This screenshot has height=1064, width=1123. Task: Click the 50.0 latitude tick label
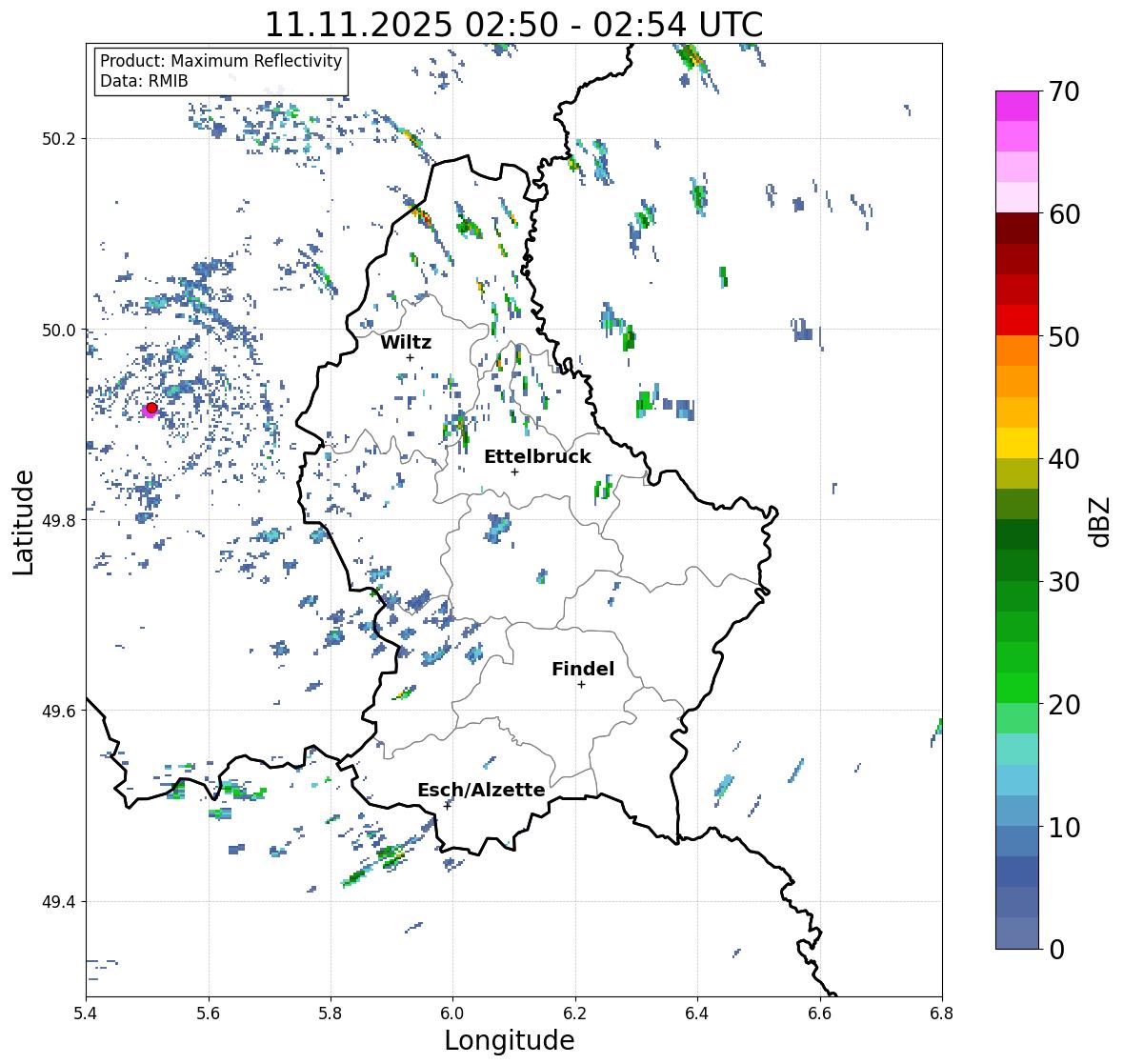59,331
